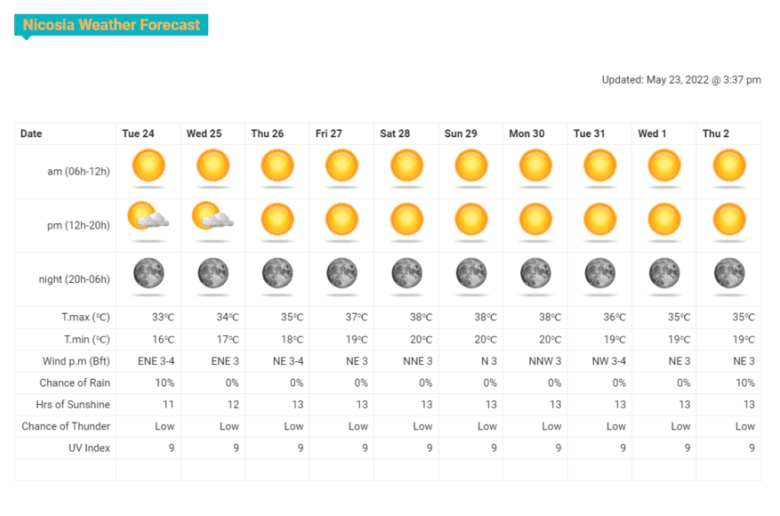Click the UV Index row label
Viewport: 780px width, 516px height.
(89, 448)
